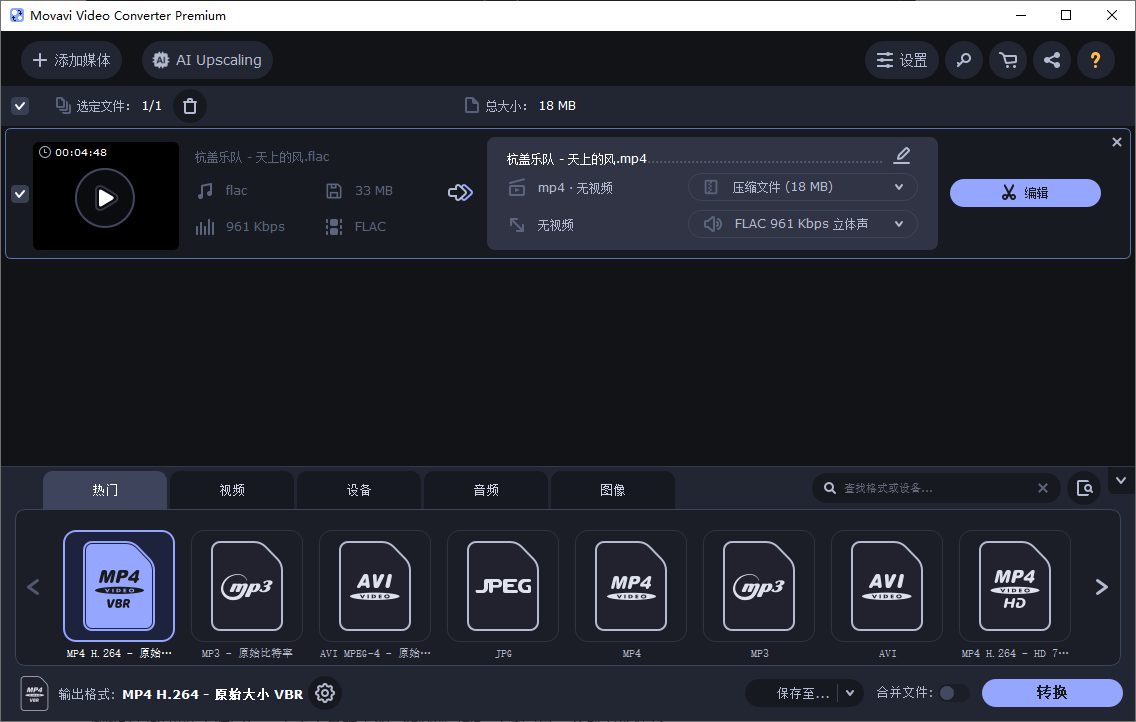Viewport: 1136px width, 722px height.
Task: Uncheck the select-all checkbox above the file list
Action: [19, 105]
